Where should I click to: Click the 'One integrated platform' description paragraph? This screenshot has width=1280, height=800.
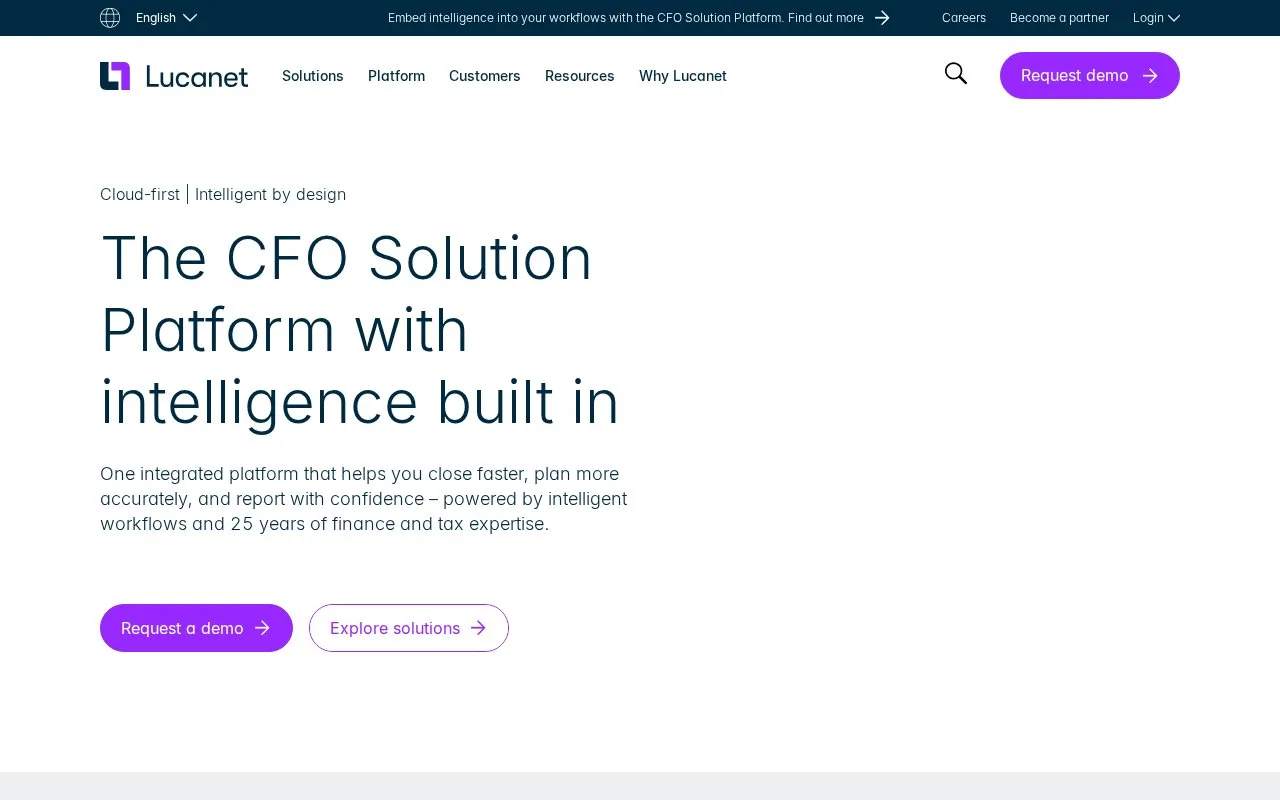tap(364, 499)
